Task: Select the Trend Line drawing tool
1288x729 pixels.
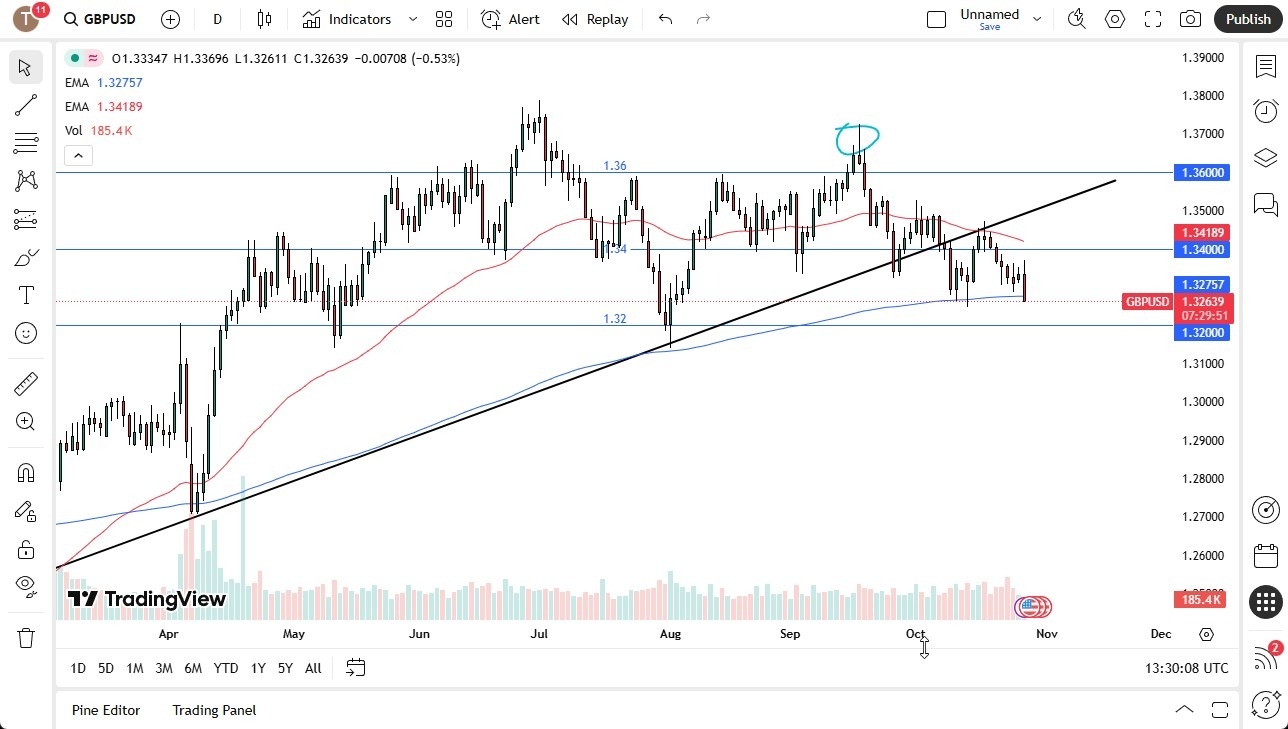Action: click(25, 105)
